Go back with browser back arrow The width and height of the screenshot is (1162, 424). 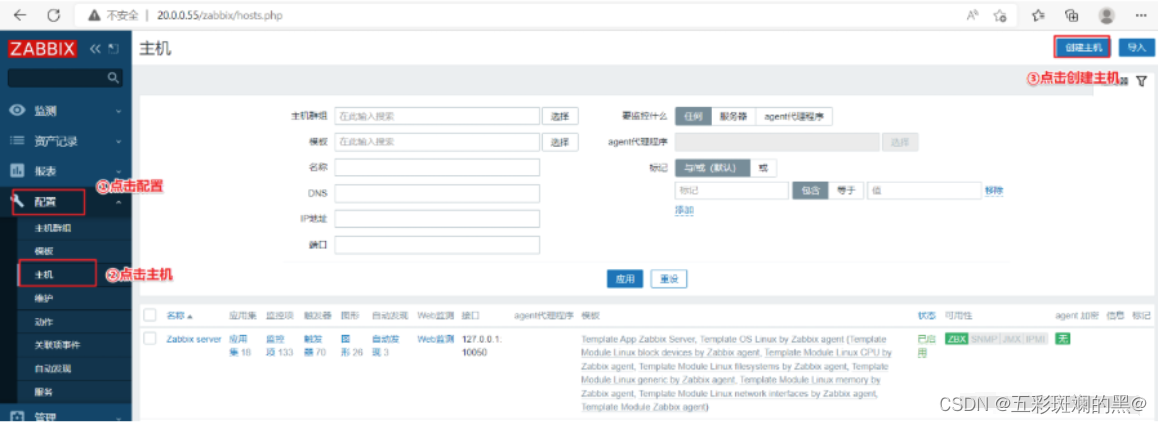point(20,15)
